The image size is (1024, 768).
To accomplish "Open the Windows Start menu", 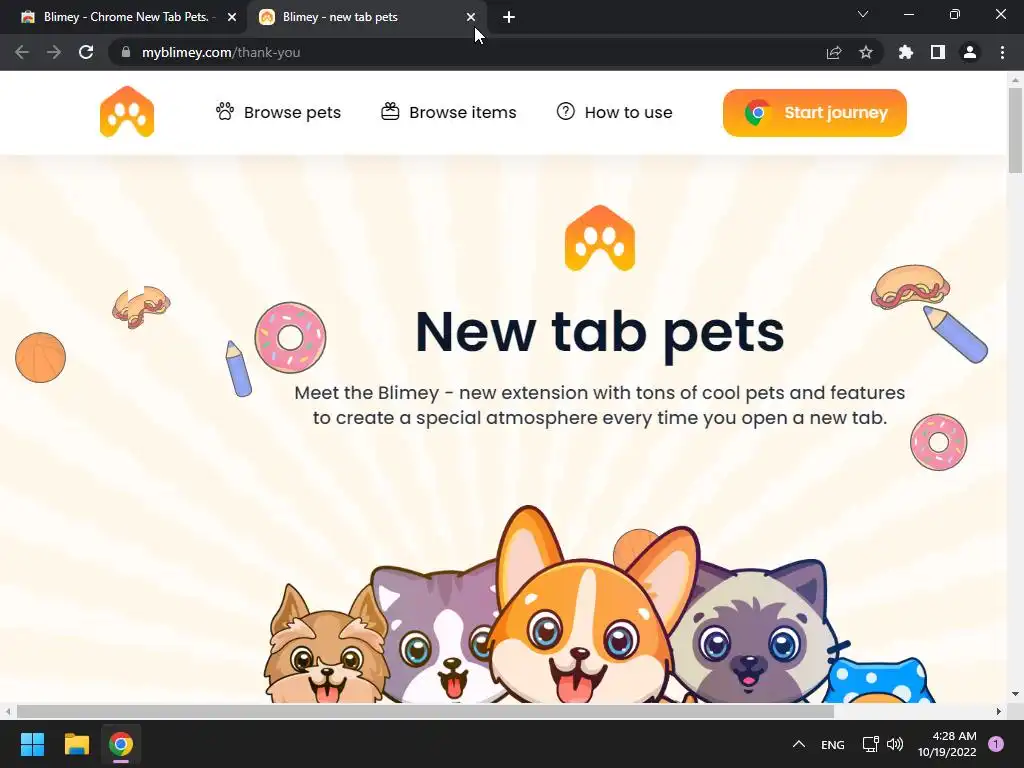I will [x=32, y=744].
